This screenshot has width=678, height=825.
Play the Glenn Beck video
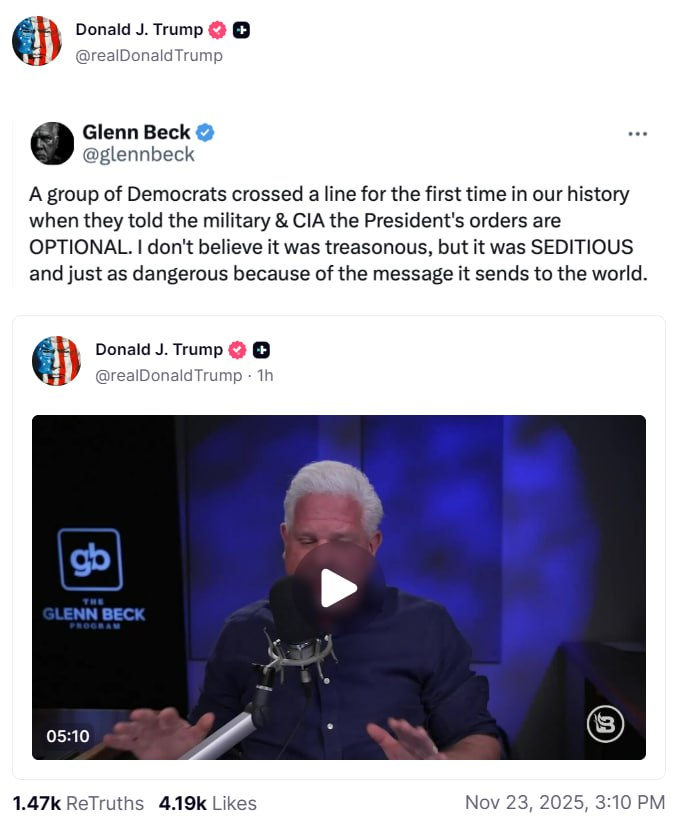pyautogui.click(x=339, y=588)
